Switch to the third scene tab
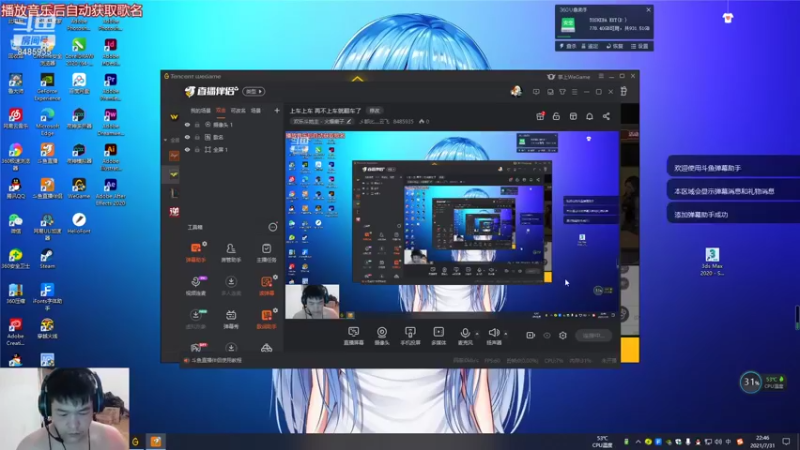800x450 pixels. [x=238, y=111]
